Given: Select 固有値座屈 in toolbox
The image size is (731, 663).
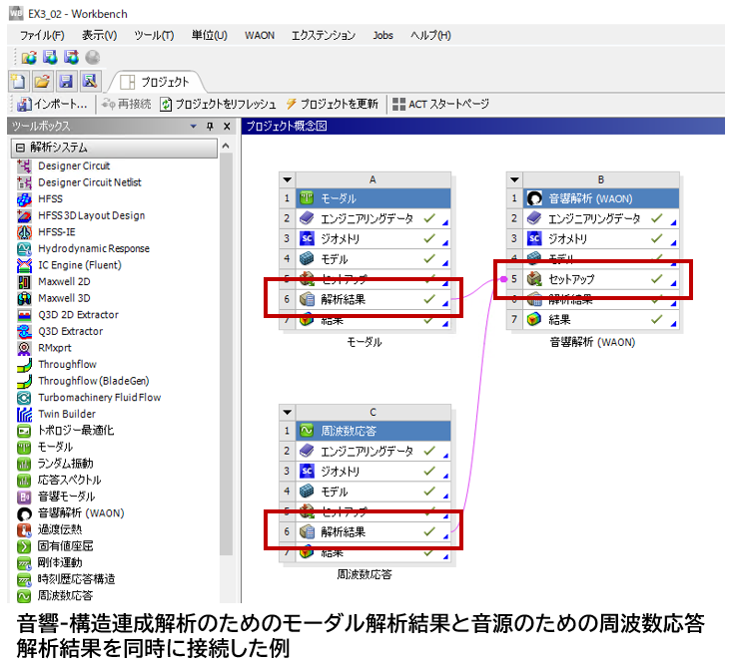Looking at the screenshot, I should point(65,546).
